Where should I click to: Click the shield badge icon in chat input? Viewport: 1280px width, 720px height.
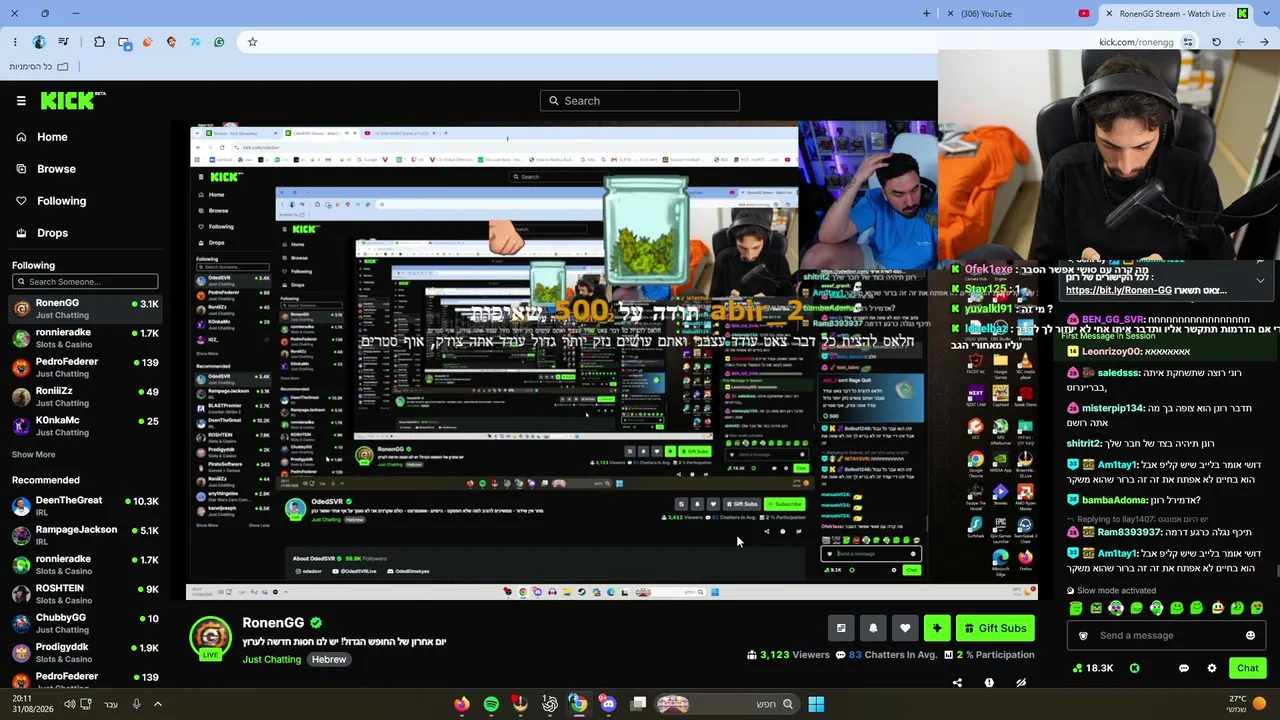pyautogui.click(x=1083, y=635)
